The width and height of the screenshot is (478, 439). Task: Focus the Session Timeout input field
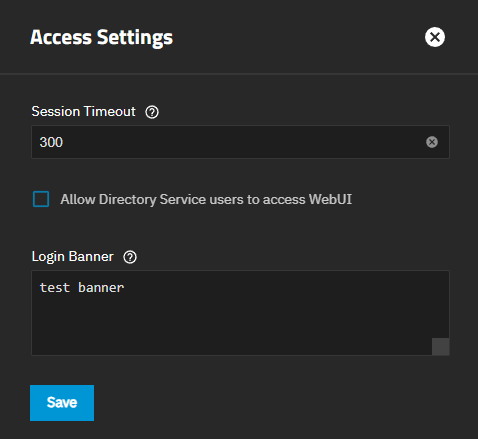pos(240,142)
